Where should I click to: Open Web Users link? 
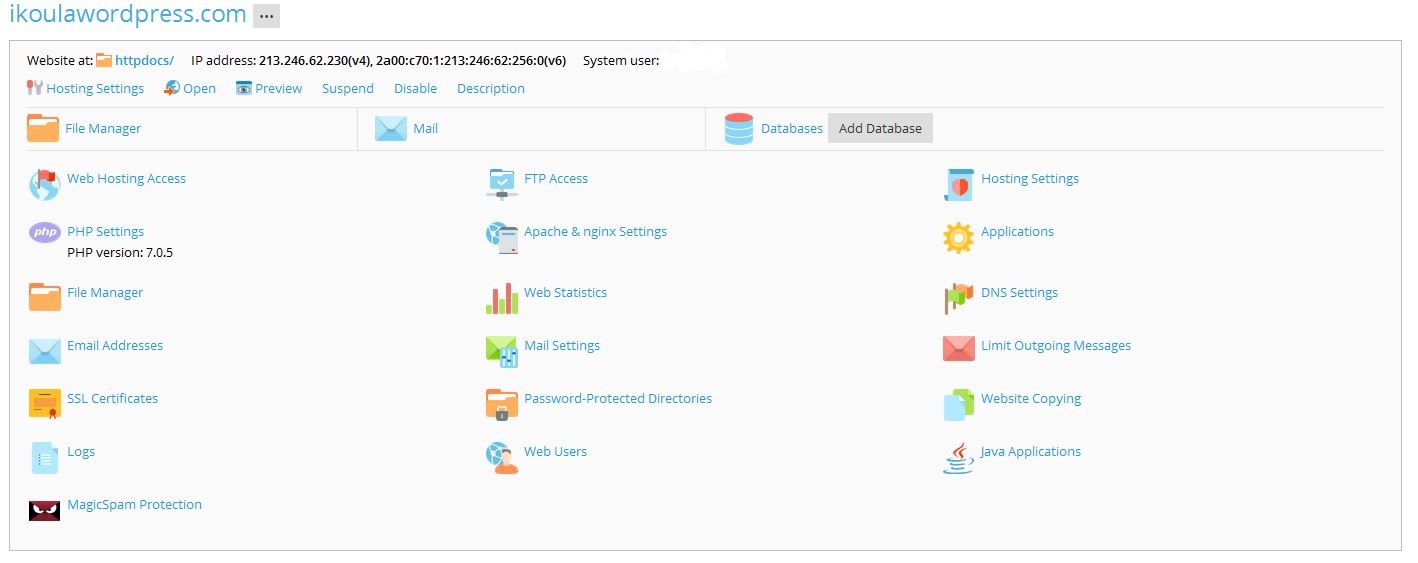(555, 451)
